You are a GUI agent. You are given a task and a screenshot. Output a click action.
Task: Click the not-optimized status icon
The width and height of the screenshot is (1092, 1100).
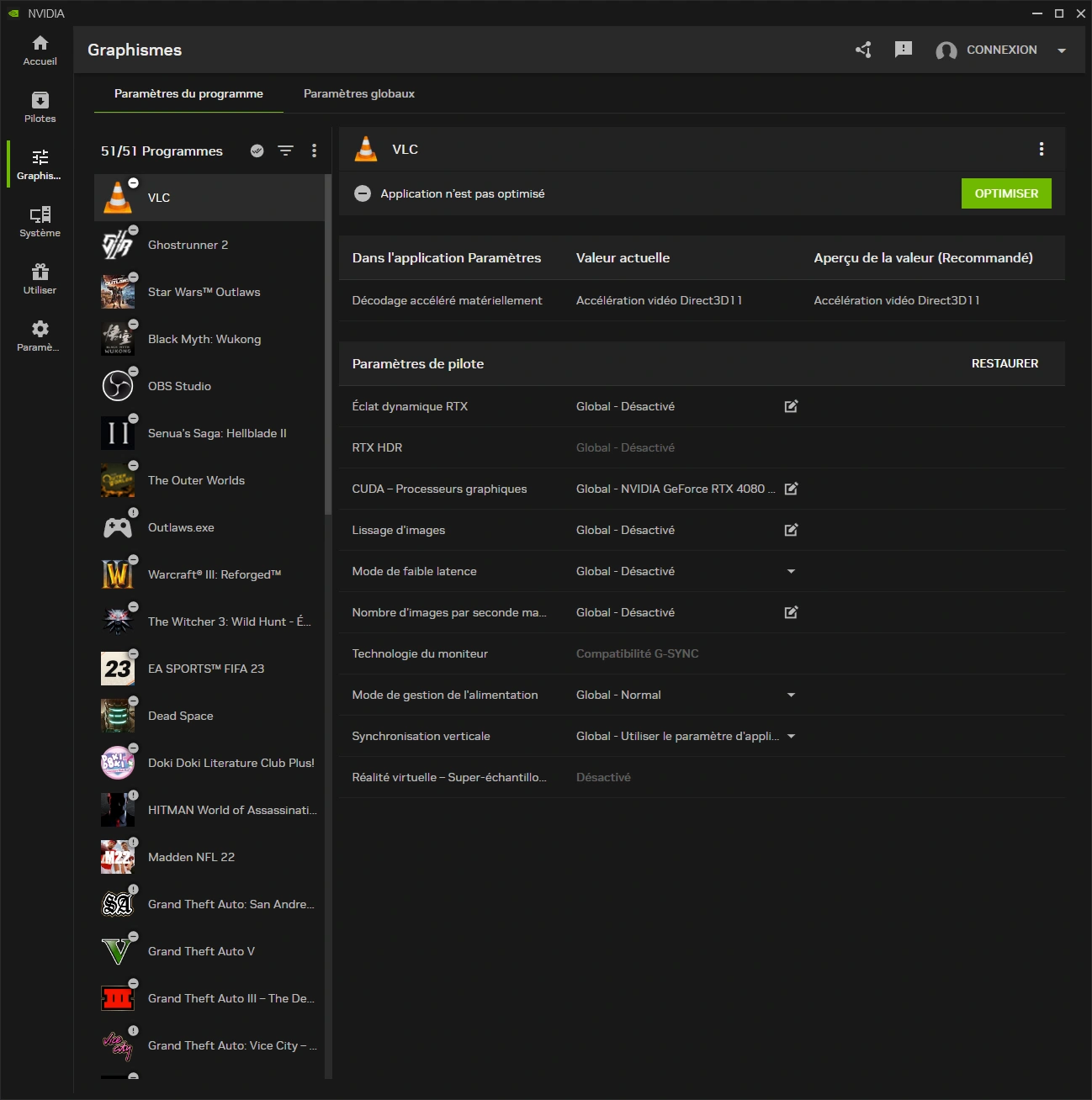pyautogui.click(x=363, y=193)
